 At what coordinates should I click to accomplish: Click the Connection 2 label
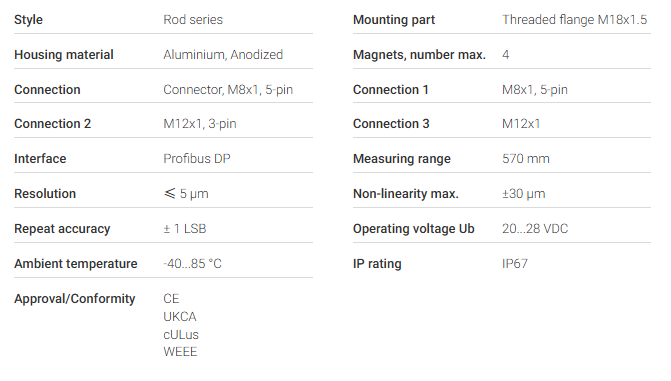[53, 124]
